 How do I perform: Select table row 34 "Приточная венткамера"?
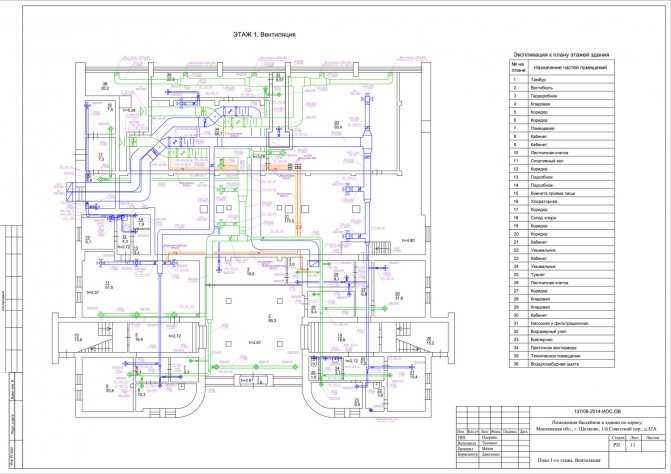pos(561,348)
